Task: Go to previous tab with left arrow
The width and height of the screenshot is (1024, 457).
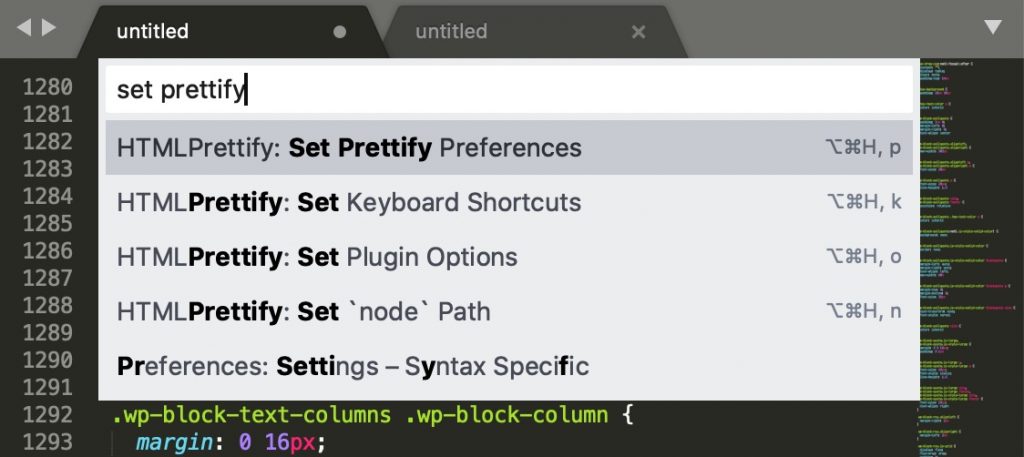Action: [24, 27]
